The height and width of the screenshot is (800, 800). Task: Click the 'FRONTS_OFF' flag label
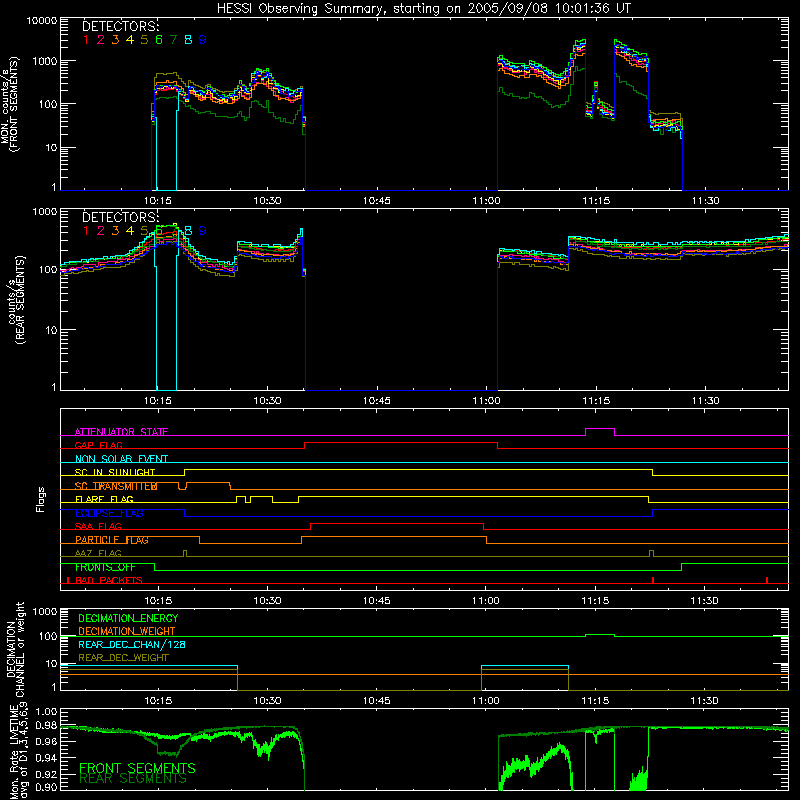[x=105, y=567]
